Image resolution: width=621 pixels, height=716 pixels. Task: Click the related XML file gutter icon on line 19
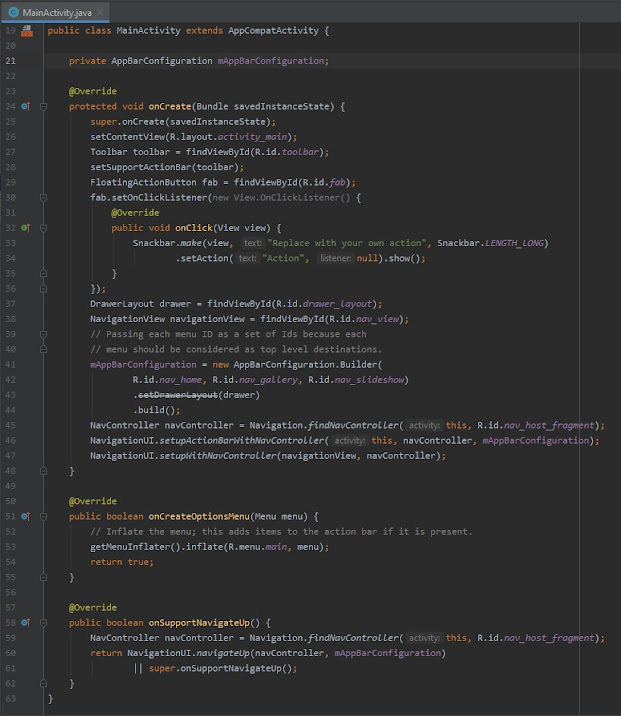point(26,31)
